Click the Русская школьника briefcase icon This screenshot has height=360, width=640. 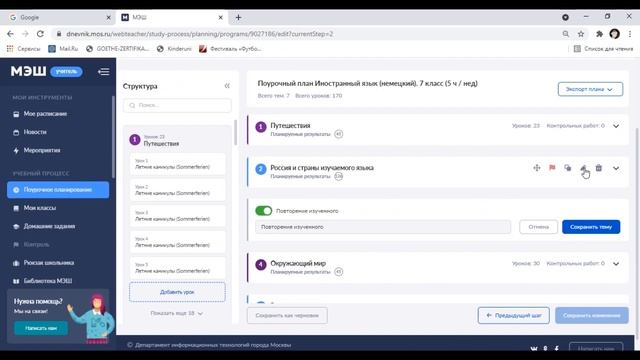pos(16,263)
